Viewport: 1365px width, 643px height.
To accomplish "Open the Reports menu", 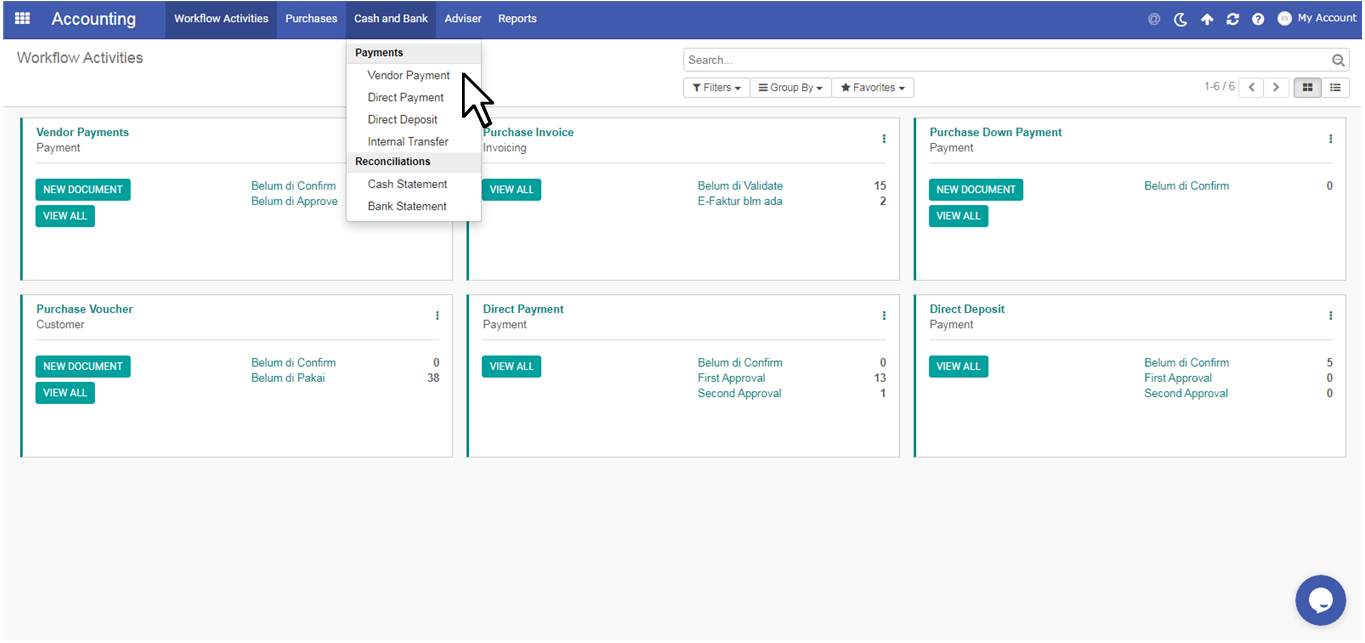I will (517, 19).
